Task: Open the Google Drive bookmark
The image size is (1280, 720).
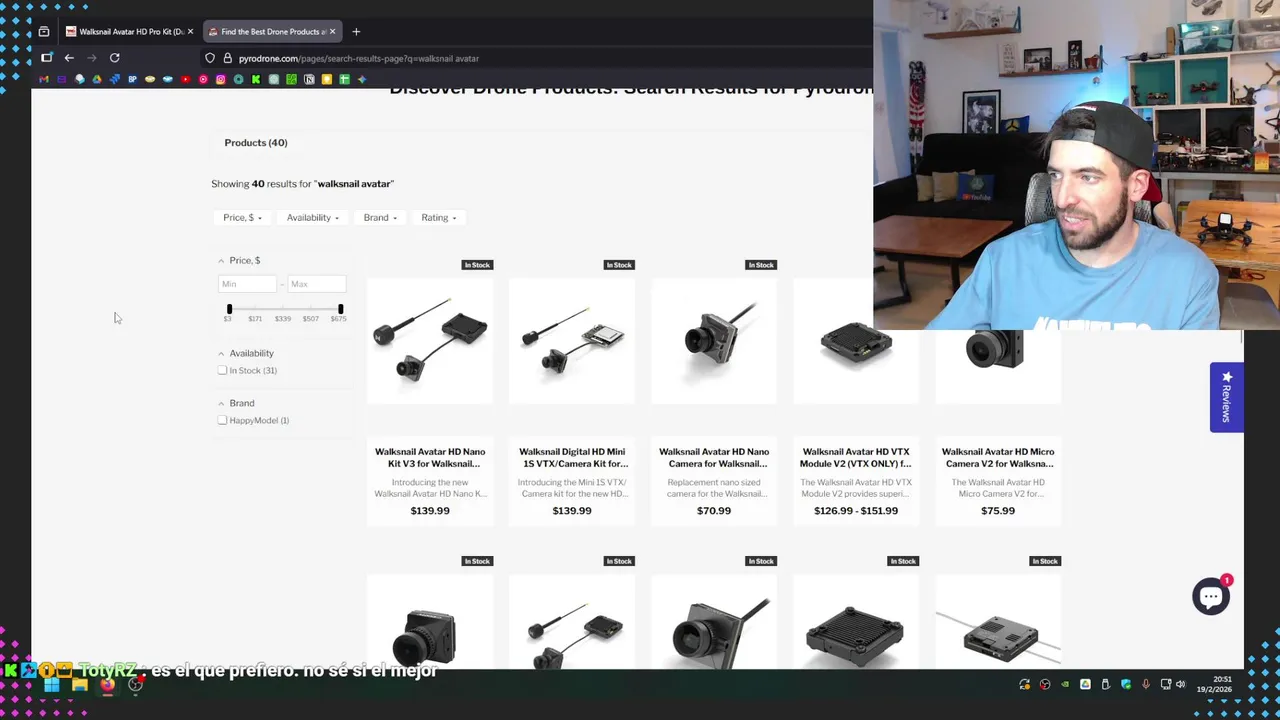Action: pyautogui.click(x=97, y=79)
